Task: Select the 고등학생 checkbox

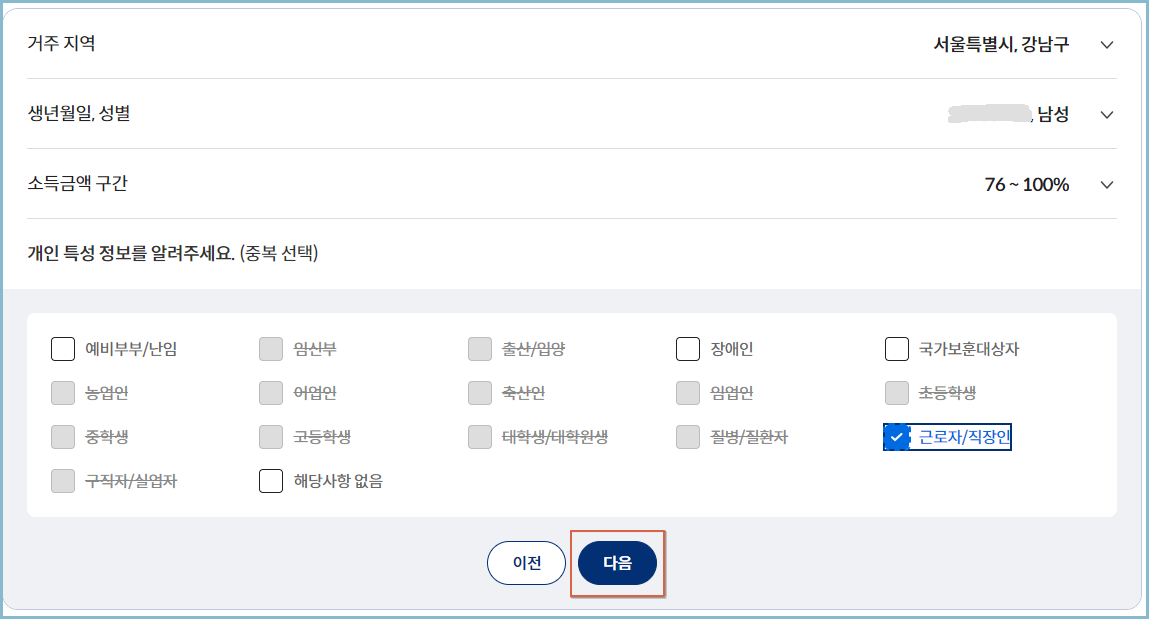Action: [x=271, y=437]
